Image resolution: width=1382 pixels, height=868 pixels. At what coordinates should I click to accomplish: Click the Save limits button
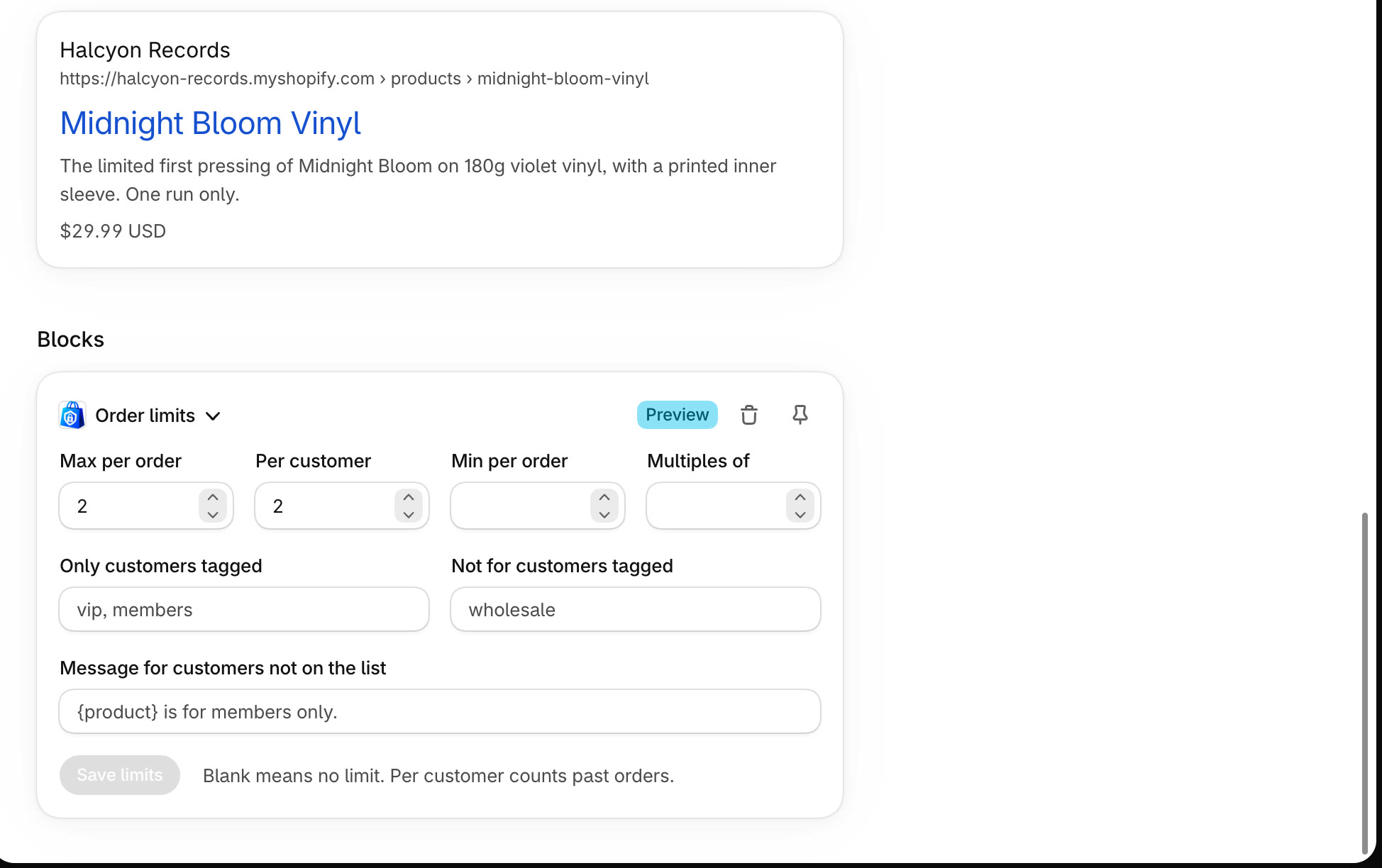[120, 775]
